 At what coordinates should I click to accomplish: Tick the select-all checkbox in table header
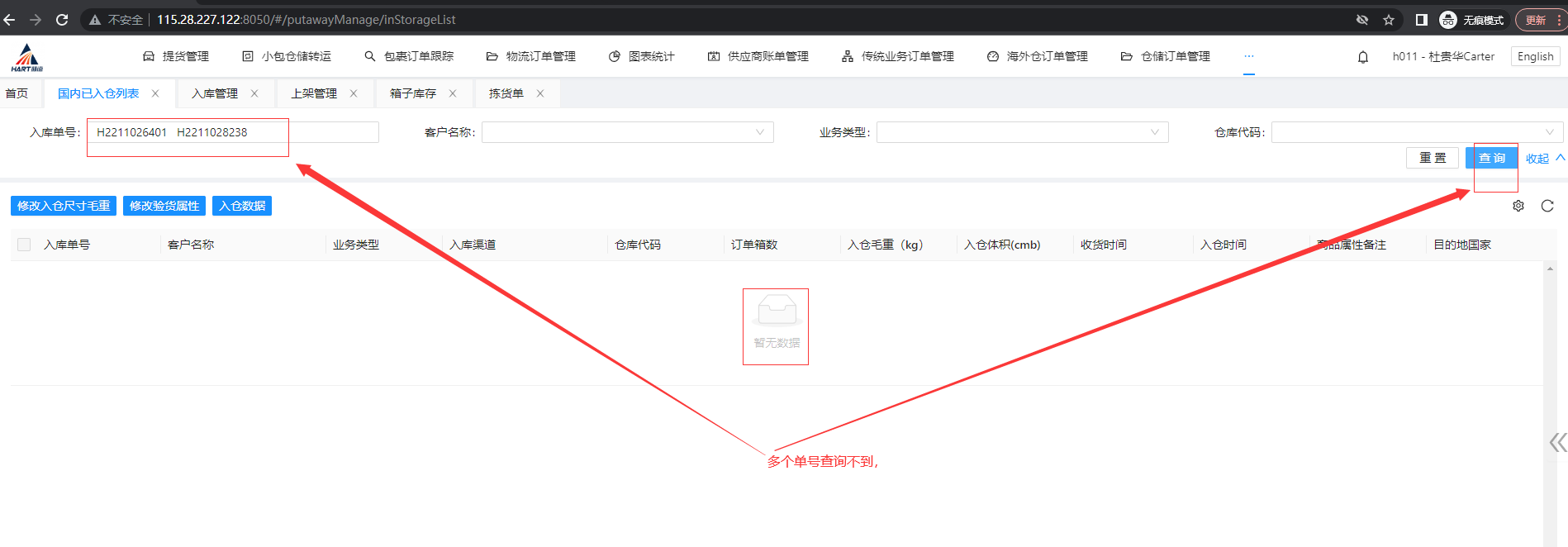point(24,245)
